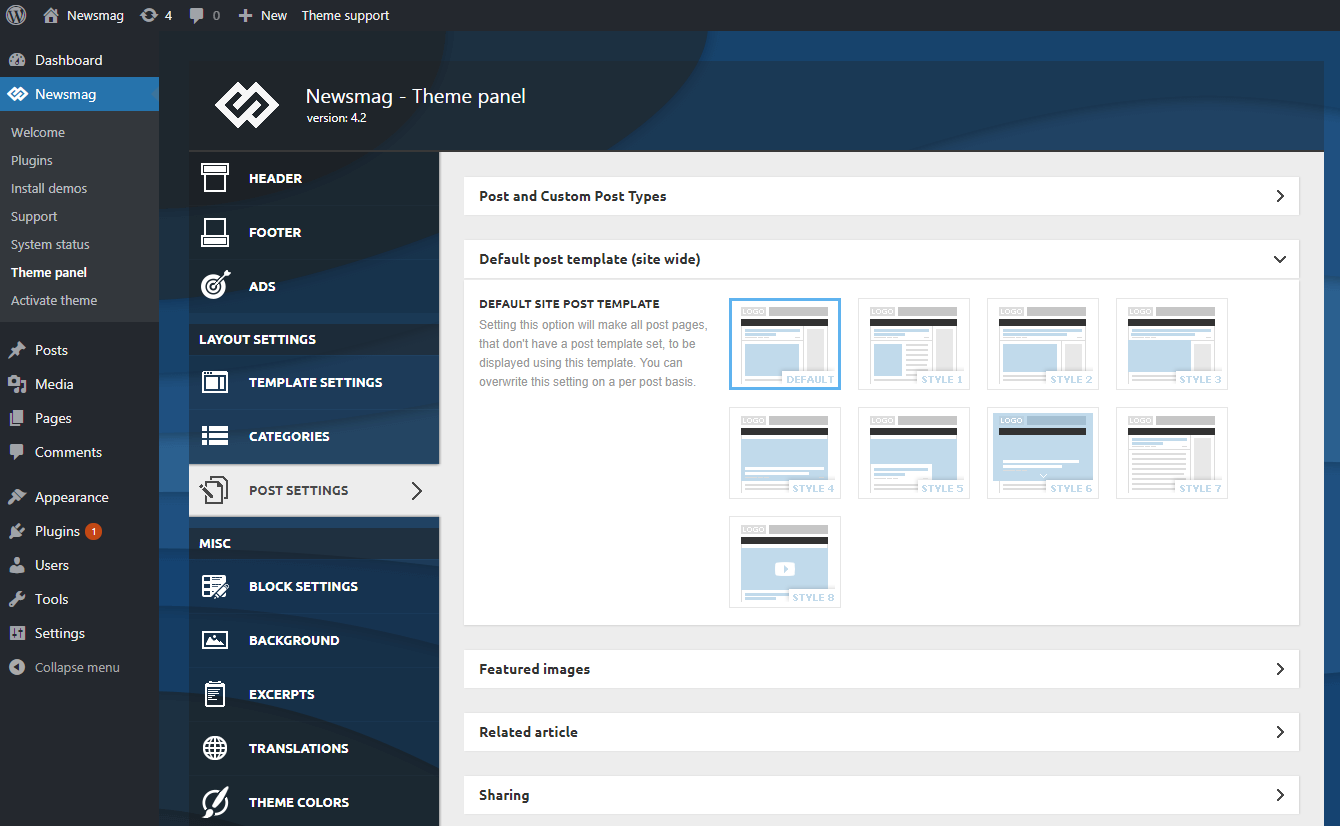Click New in the admin bar
This screenshot has height=826, width=1340.
coord(273,15)
